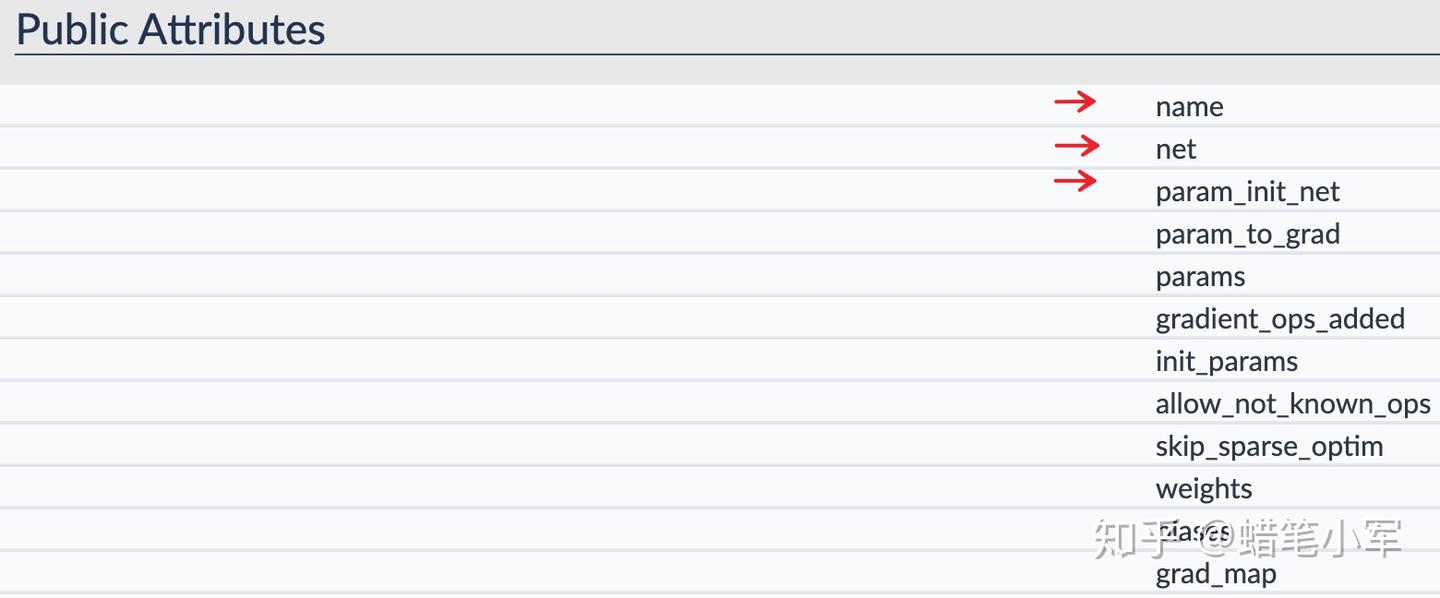Click the red arrow pointing to name
Viewport: 1440px width, 598px height.
[x=1075, y=101]
